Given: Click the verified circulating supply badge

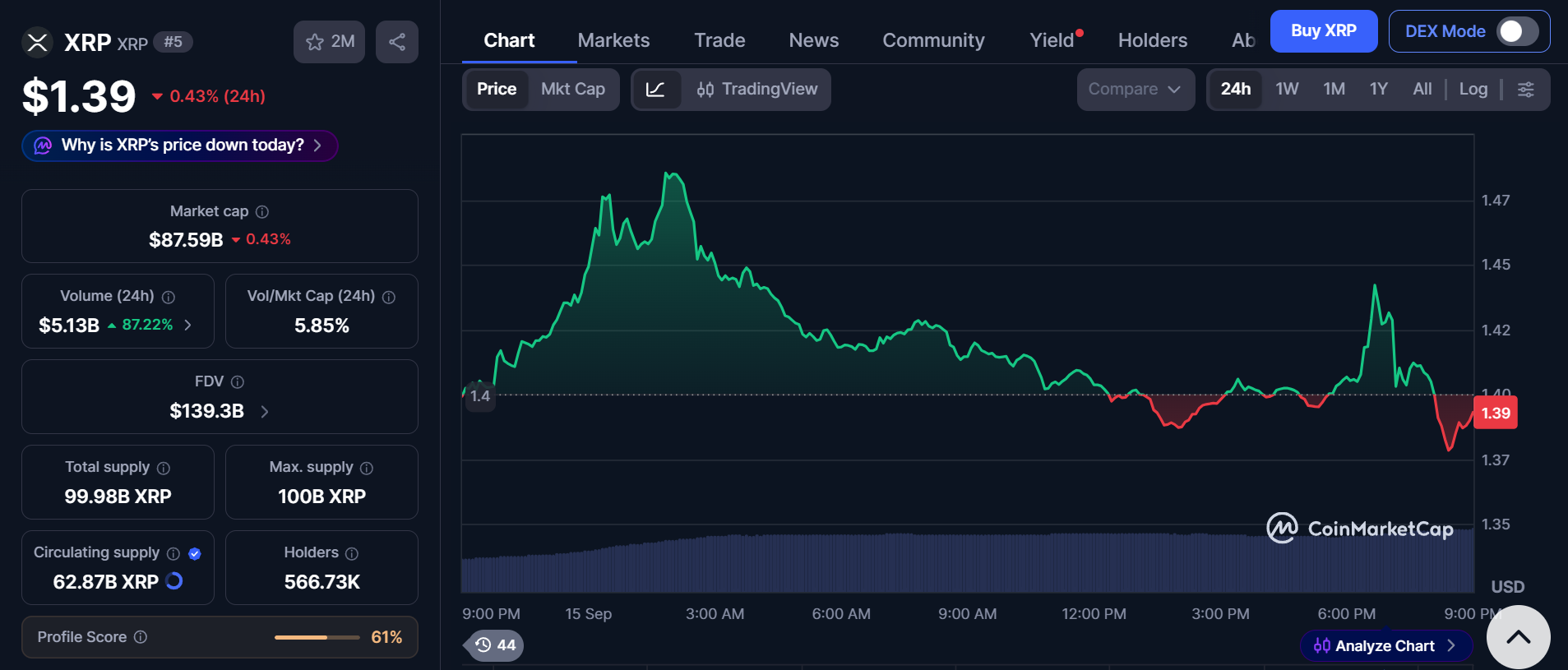Looking at the screenshot, I should (x=195, y=553).
